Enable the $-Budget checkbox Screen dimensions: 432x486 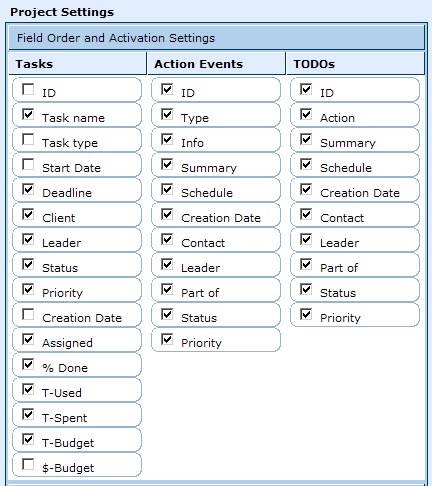(x=28, y=464)
